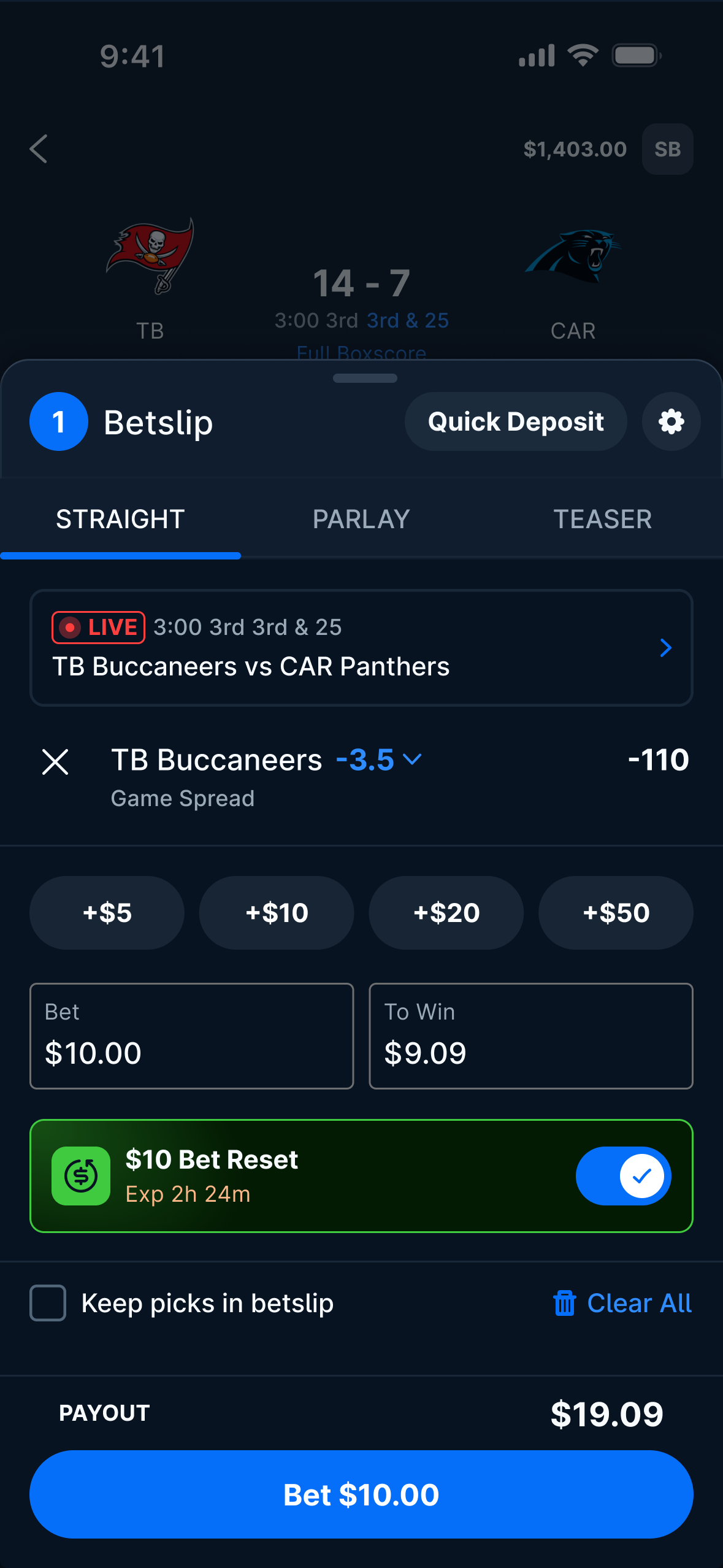Place bet with Bet $10.00 button
Viewport: 723px width, 1568px height.
(x=361, y=1494)
